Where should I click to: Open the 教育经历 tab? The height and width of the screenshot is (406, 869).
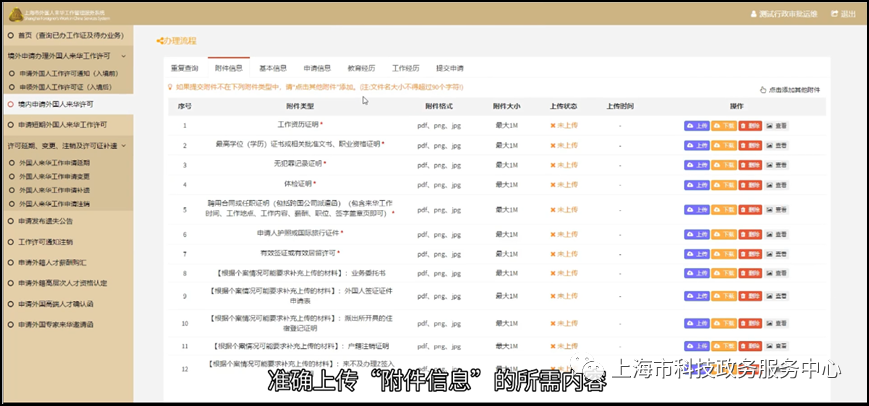pyautogui.click(x=361, y=69)
